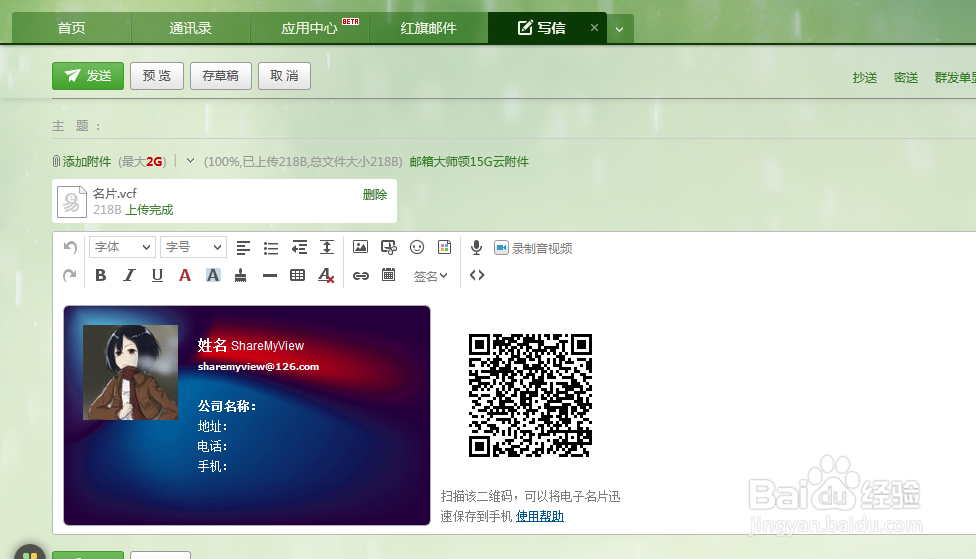This screenshot has width=976, height=559.
Task: Open the emoji picker
Action: click(416, 247)
